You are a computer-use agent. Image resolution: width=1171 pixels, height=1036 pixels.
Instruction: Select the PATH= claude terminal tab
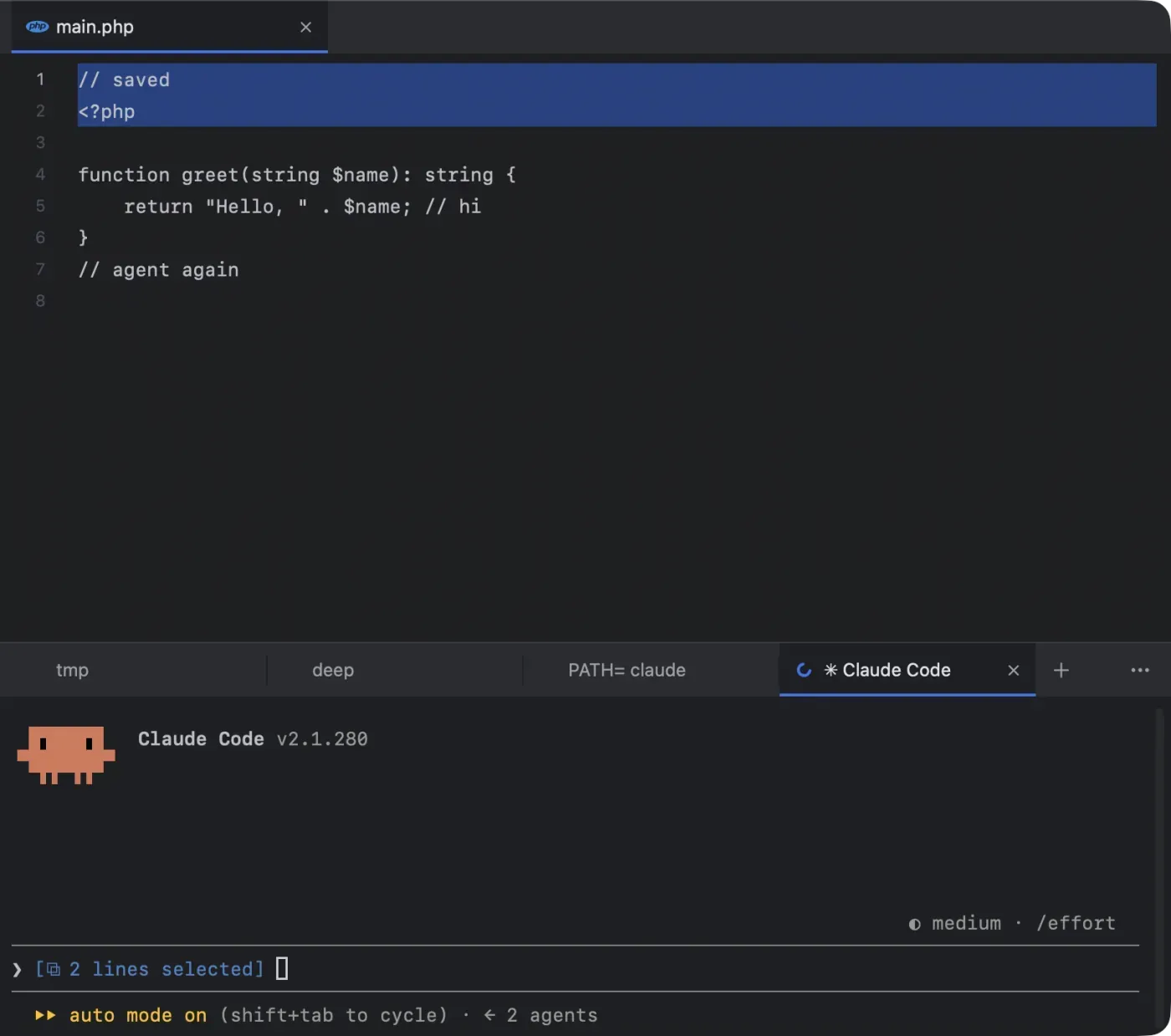(x=627, y=670)
